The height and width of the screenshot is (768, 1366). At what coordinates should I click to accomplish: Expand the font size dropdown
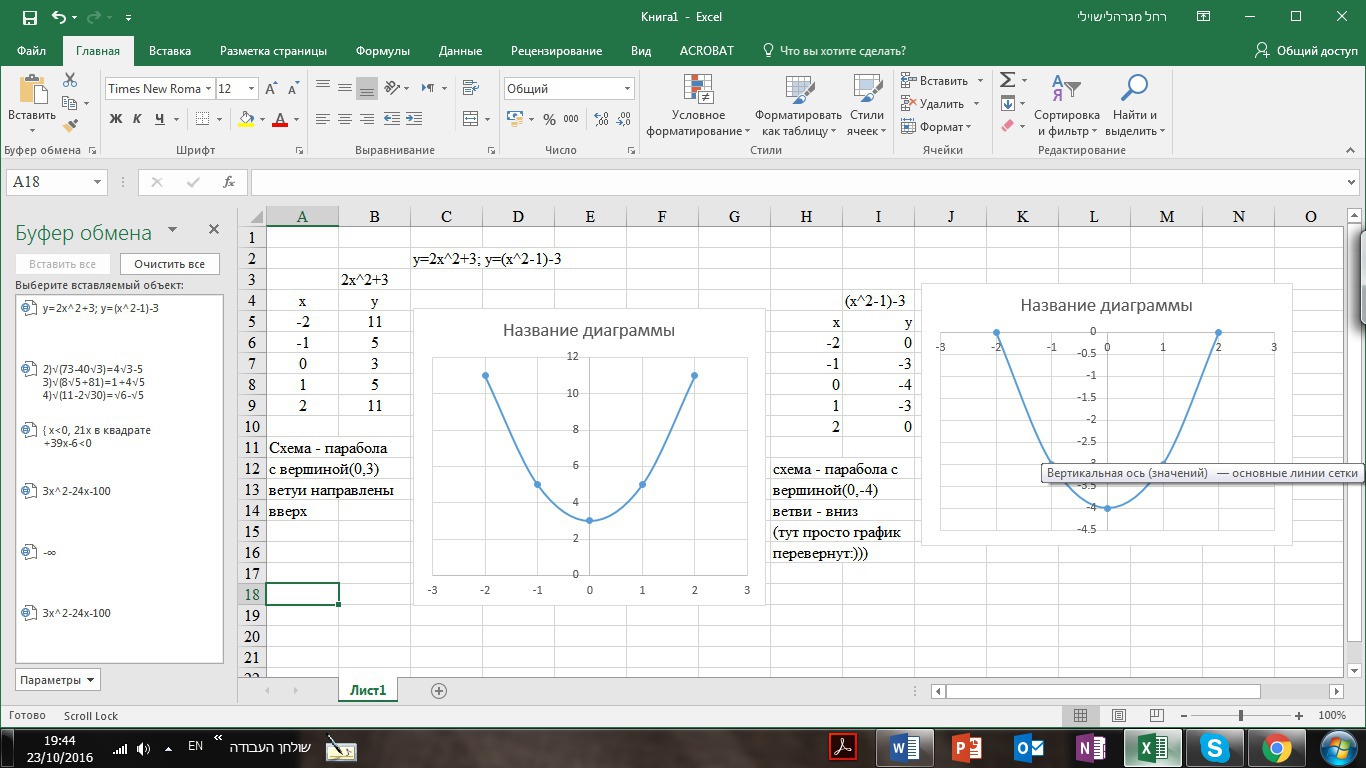(x=251, y=89)
